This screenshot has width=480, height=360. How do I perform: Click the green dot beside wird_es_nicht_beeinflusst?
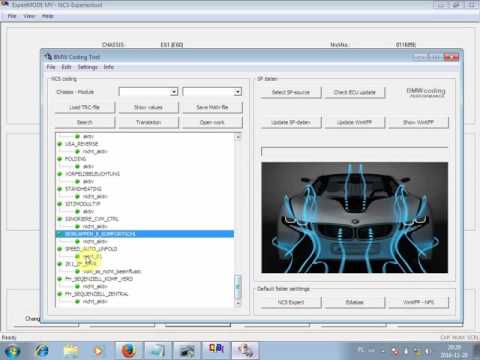(x=77, y=271)
